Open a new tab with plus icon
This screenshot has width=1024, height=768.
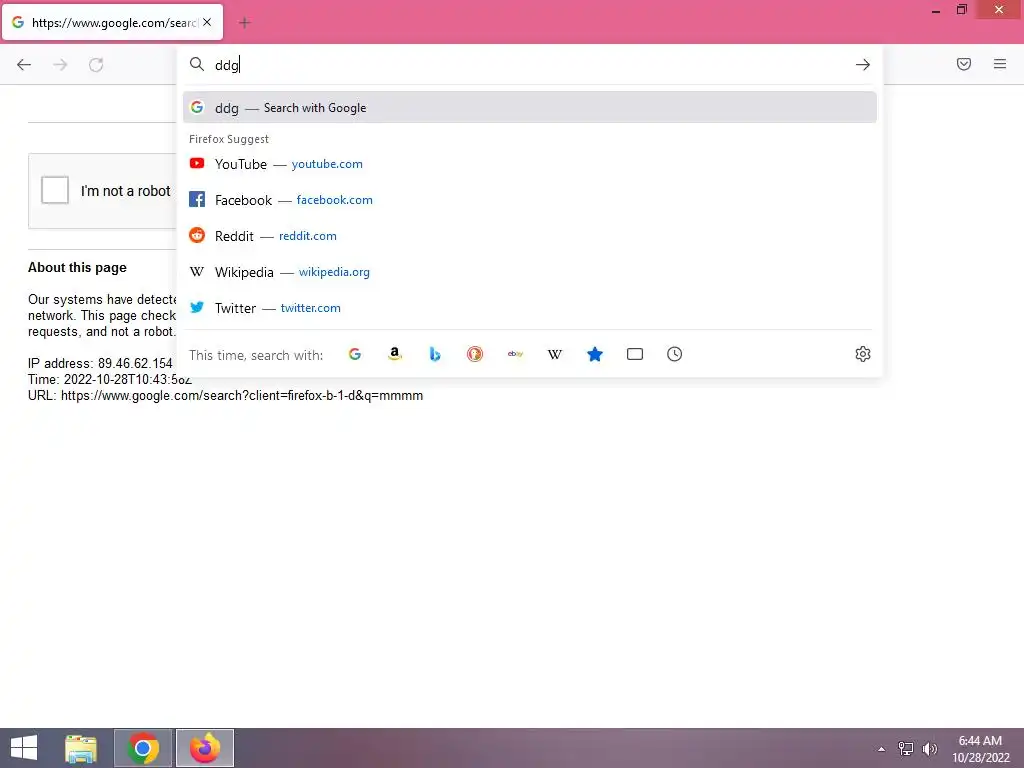245,23
